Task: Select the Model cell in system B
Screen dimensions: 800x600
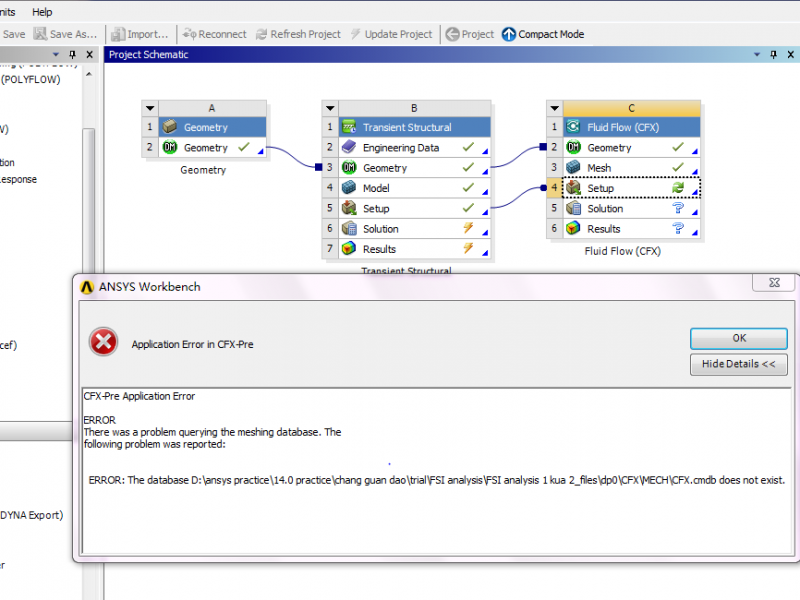Action: click(414, 188)
